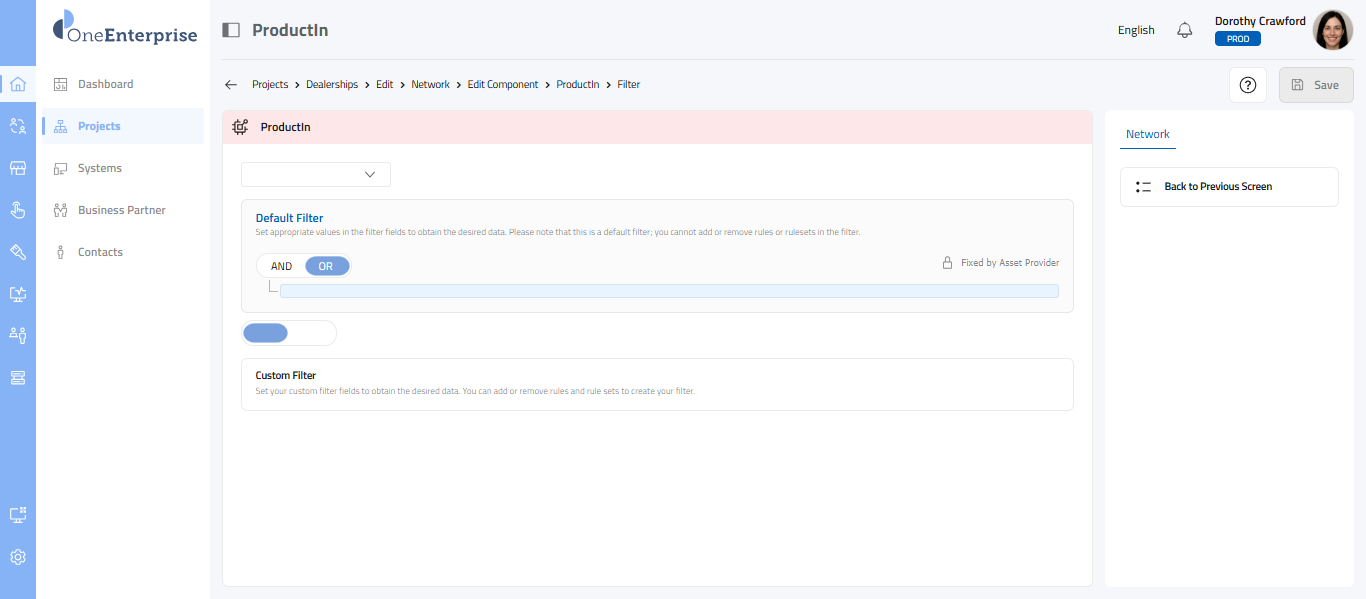Click the notification bell icon

coord(1185,30)
